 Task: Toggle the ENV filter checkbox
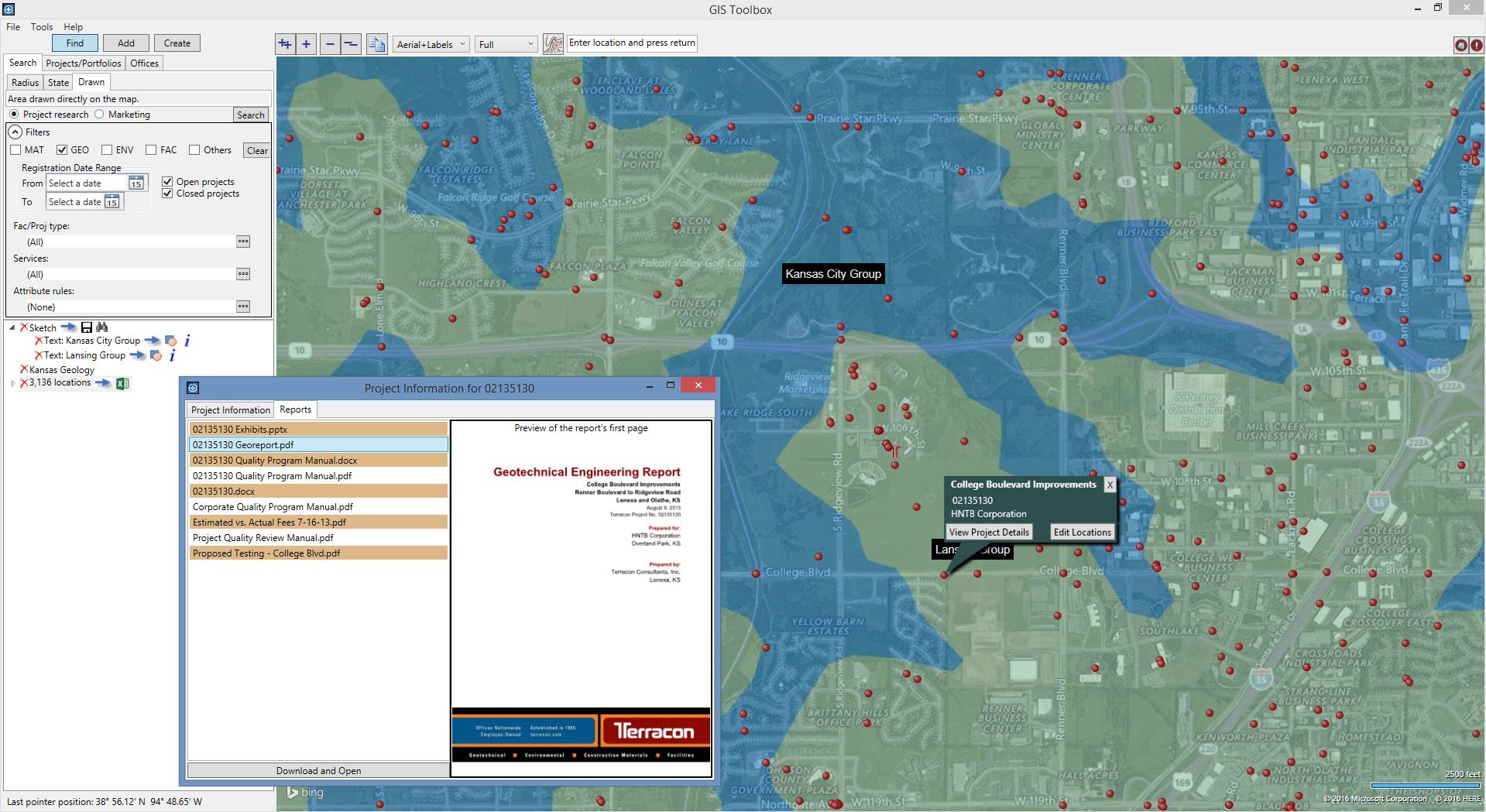click(107, 150)
